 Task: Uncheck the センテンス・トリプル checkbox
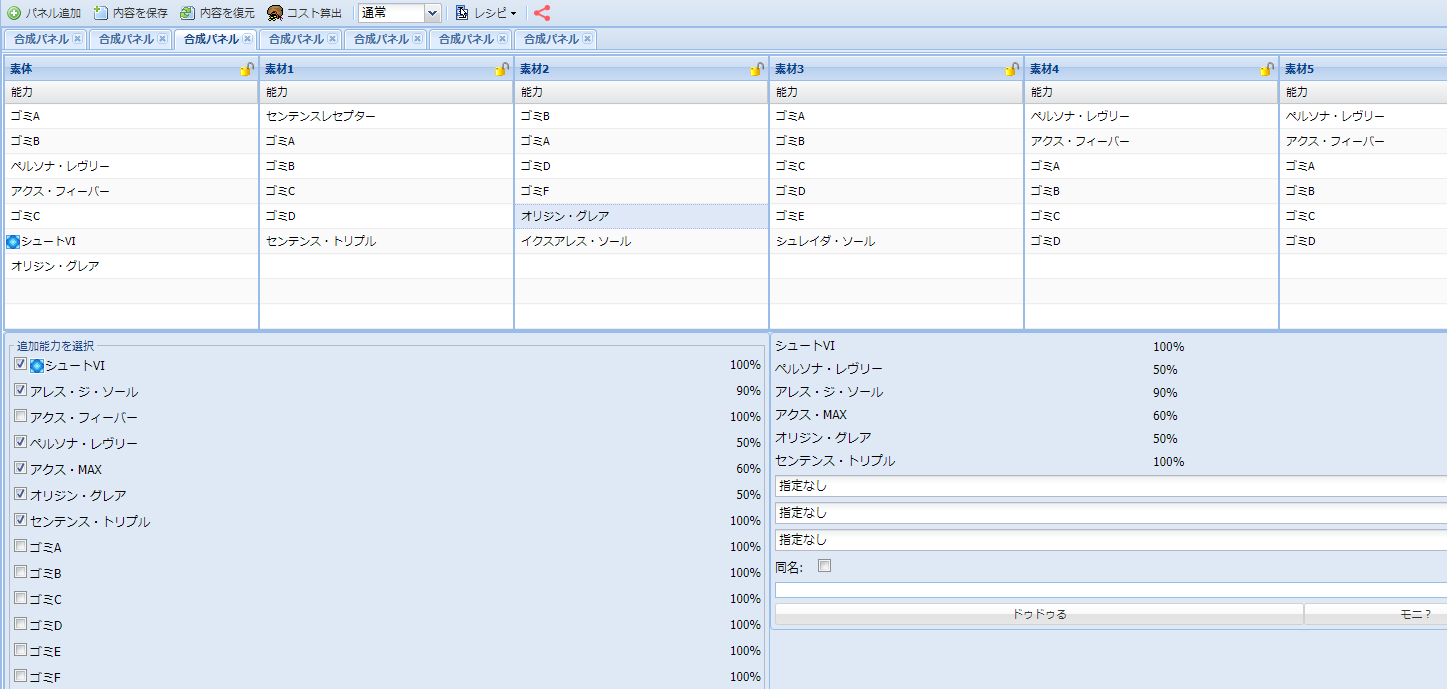tap(20, 521)
